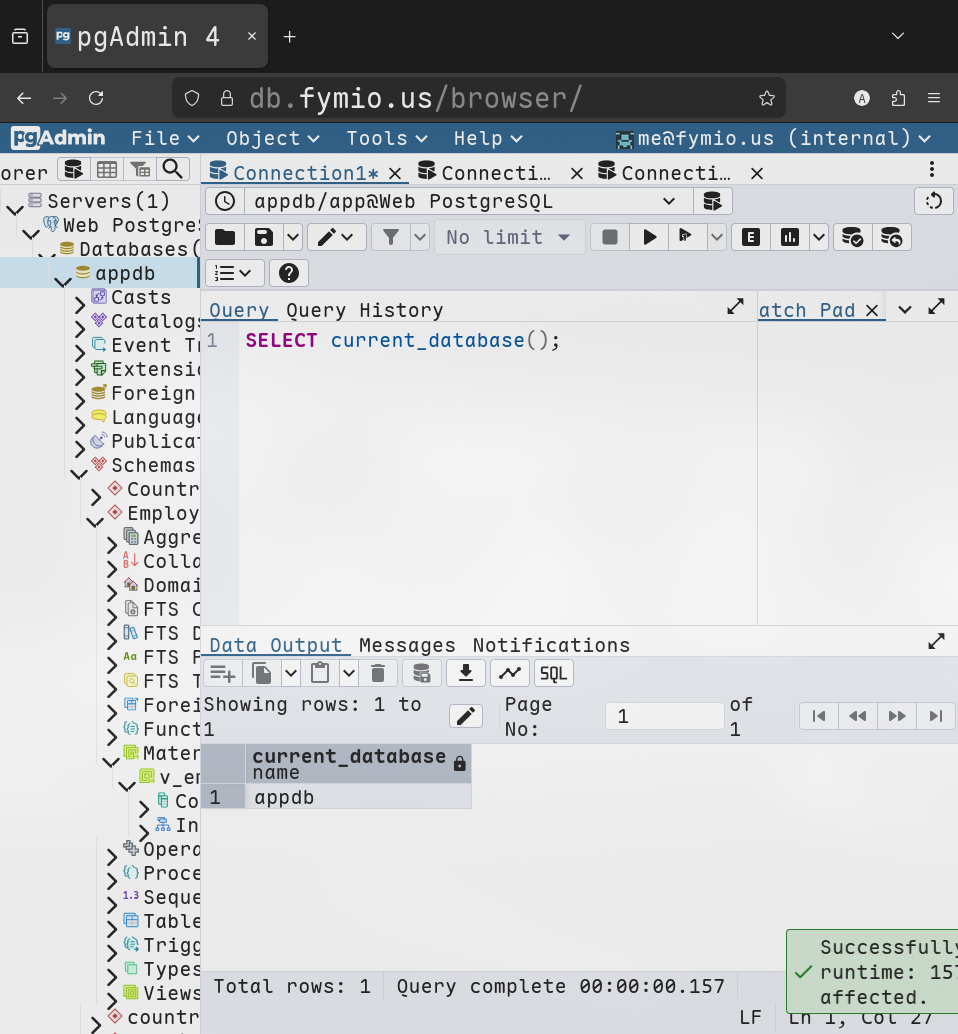
Task: Click the Rollback database icon
Action: pos(891,237)
